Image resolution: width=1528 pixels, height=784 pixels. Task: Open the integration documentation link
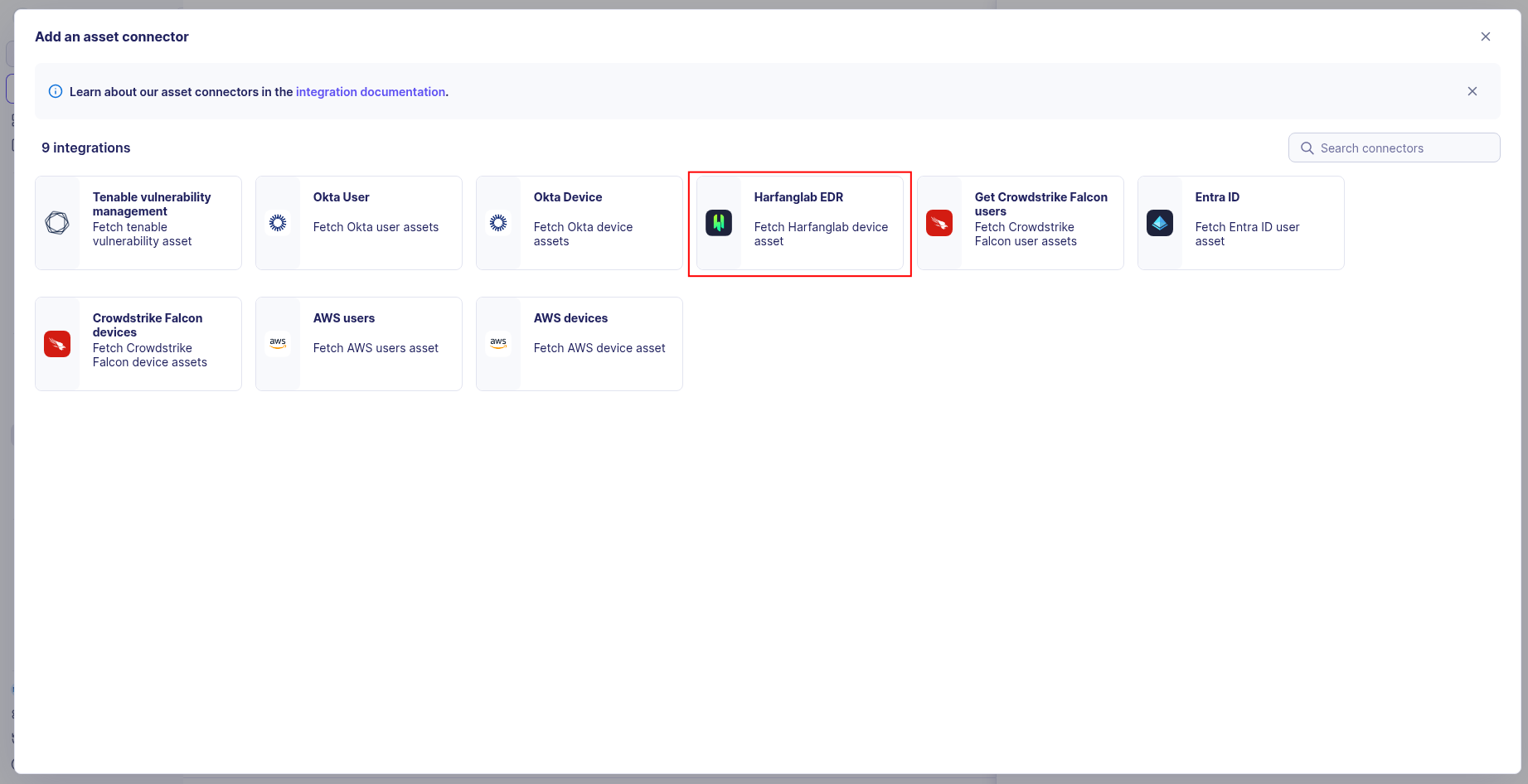(370, 92)
